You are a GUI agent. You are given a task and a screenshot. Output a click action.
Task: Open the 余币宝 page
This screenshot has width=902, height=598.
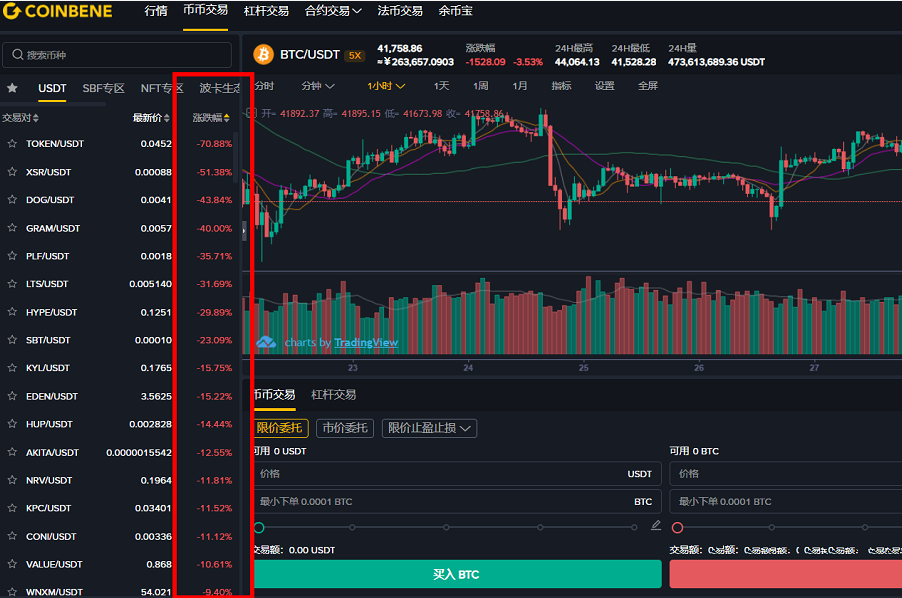point(456,11)
